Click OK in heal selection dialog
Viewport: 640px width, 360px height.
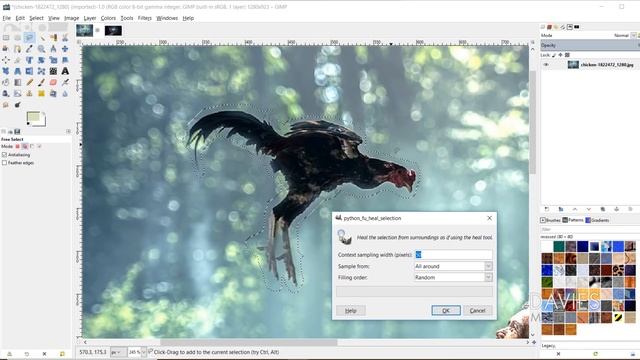point(446,311)
